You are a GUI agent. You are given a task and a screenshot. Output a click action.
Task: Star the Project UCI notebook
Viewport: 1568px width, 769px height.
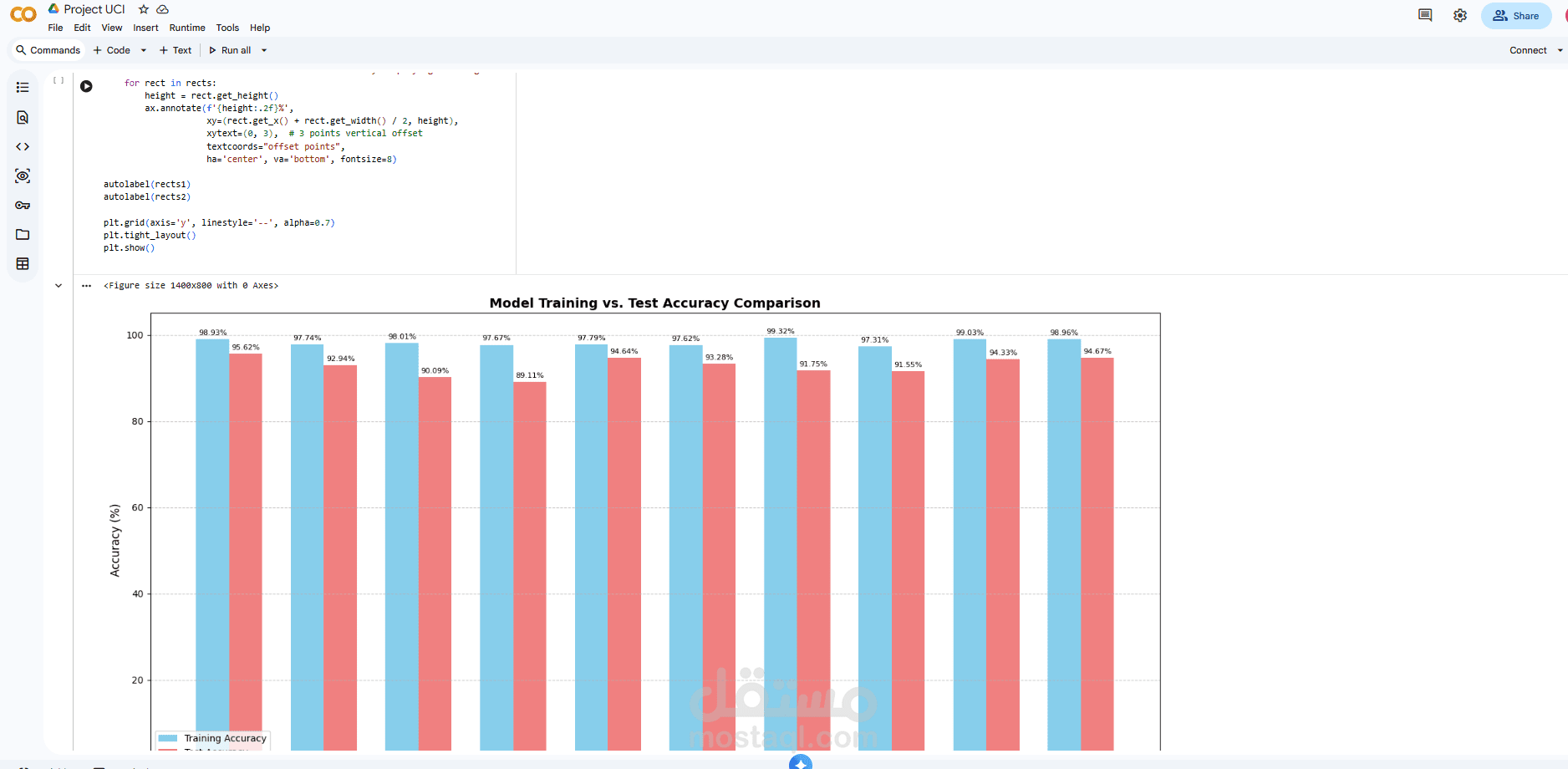(x=144, y=9)
